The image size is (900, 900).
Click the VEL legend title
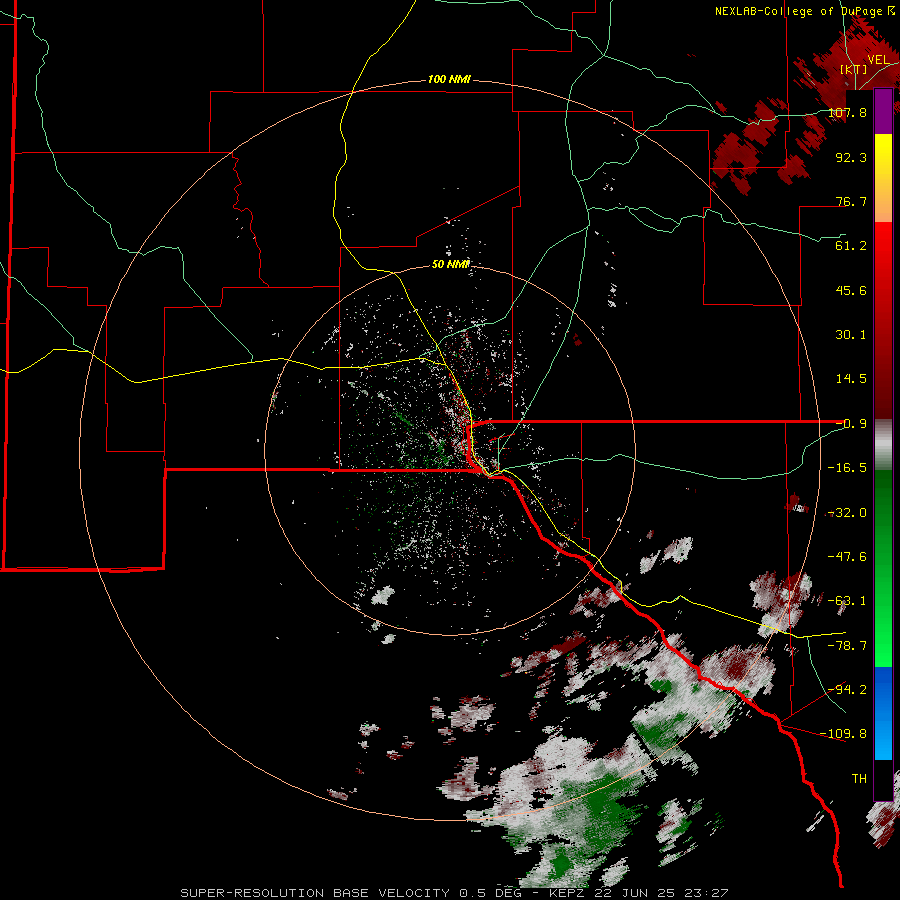[x=878, y=60]
